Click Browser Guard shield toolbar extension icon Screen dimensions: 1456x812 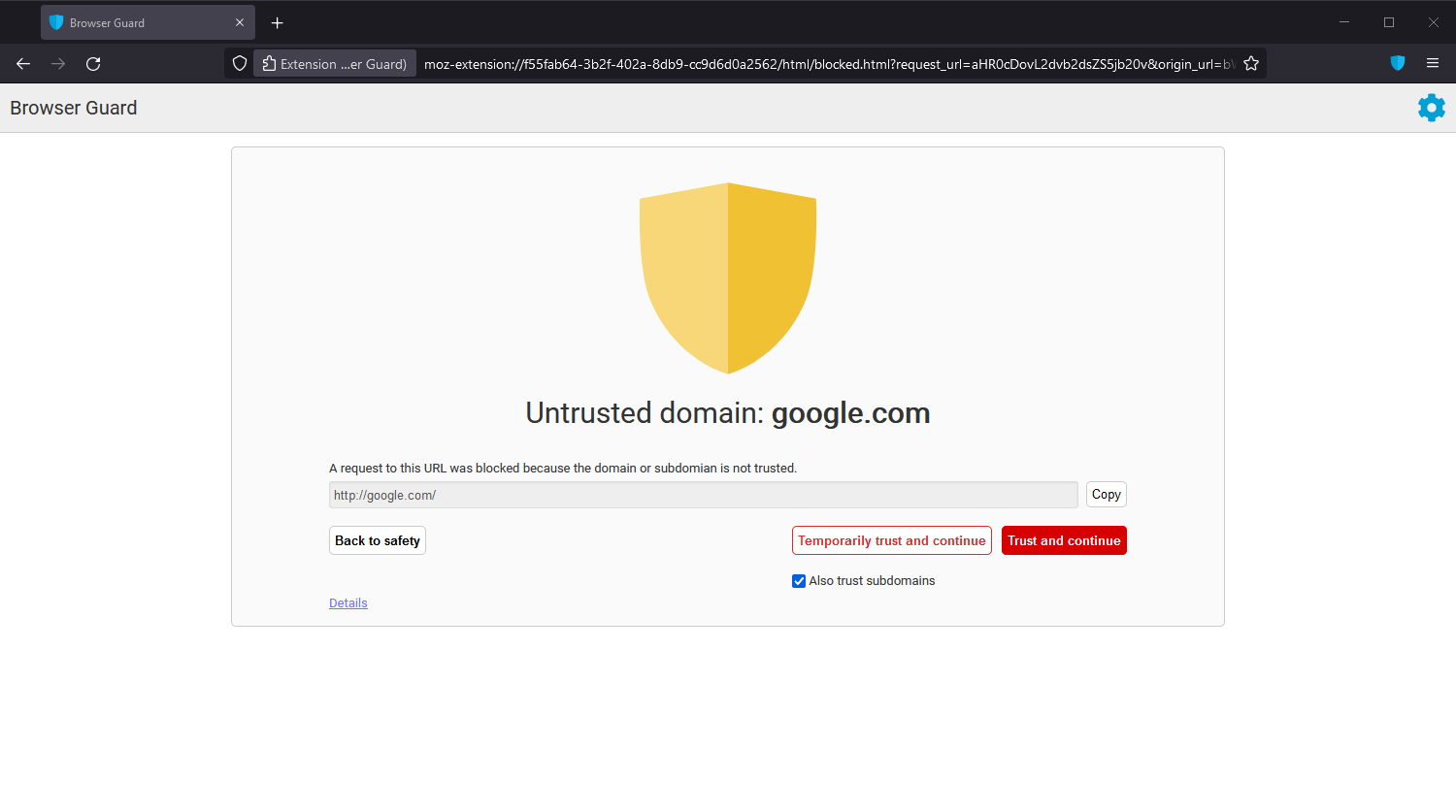(1398, 63)
